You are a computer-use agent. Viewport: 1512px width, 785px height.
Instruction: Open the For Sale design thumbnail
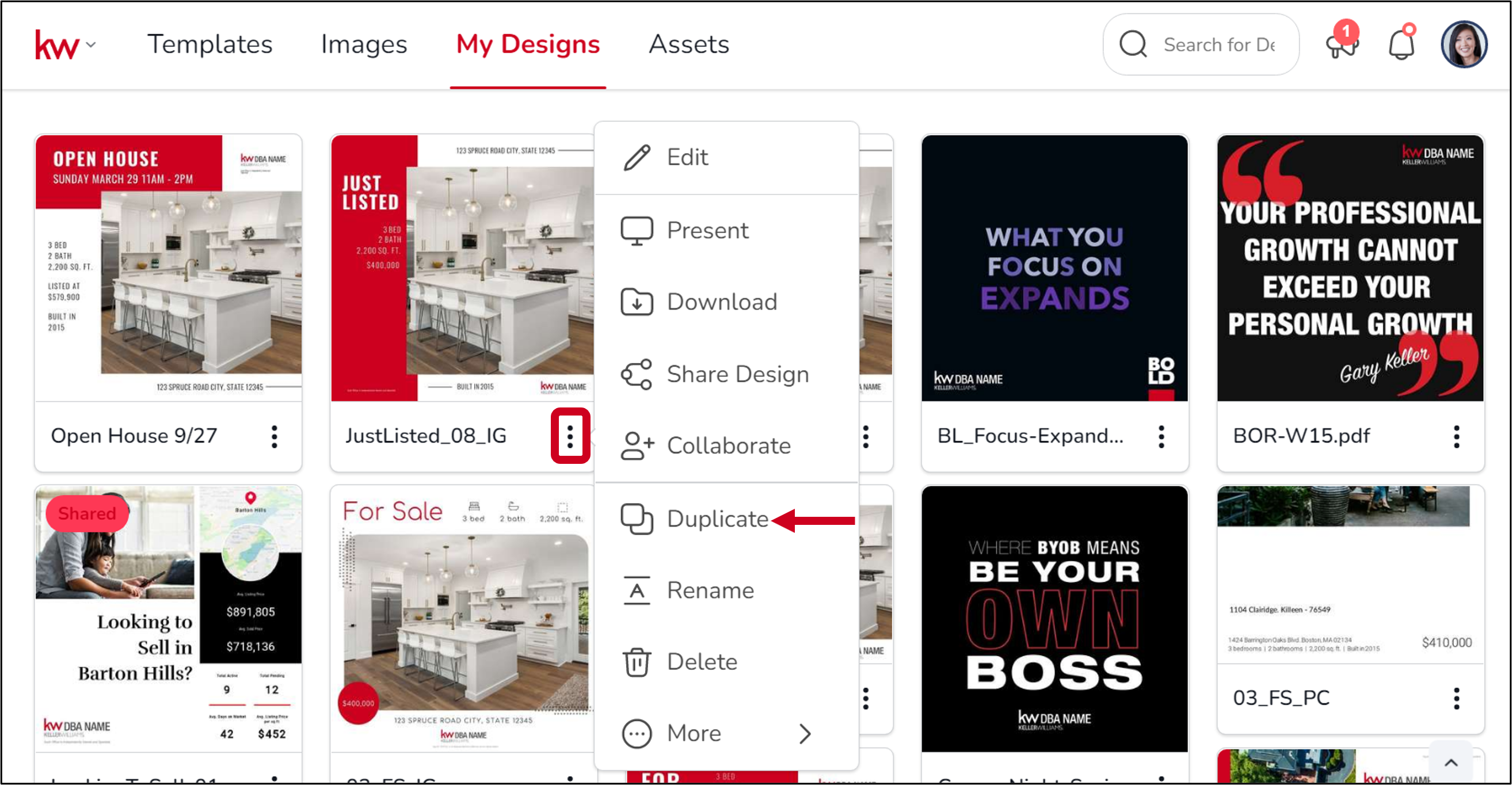pos(463,619)
